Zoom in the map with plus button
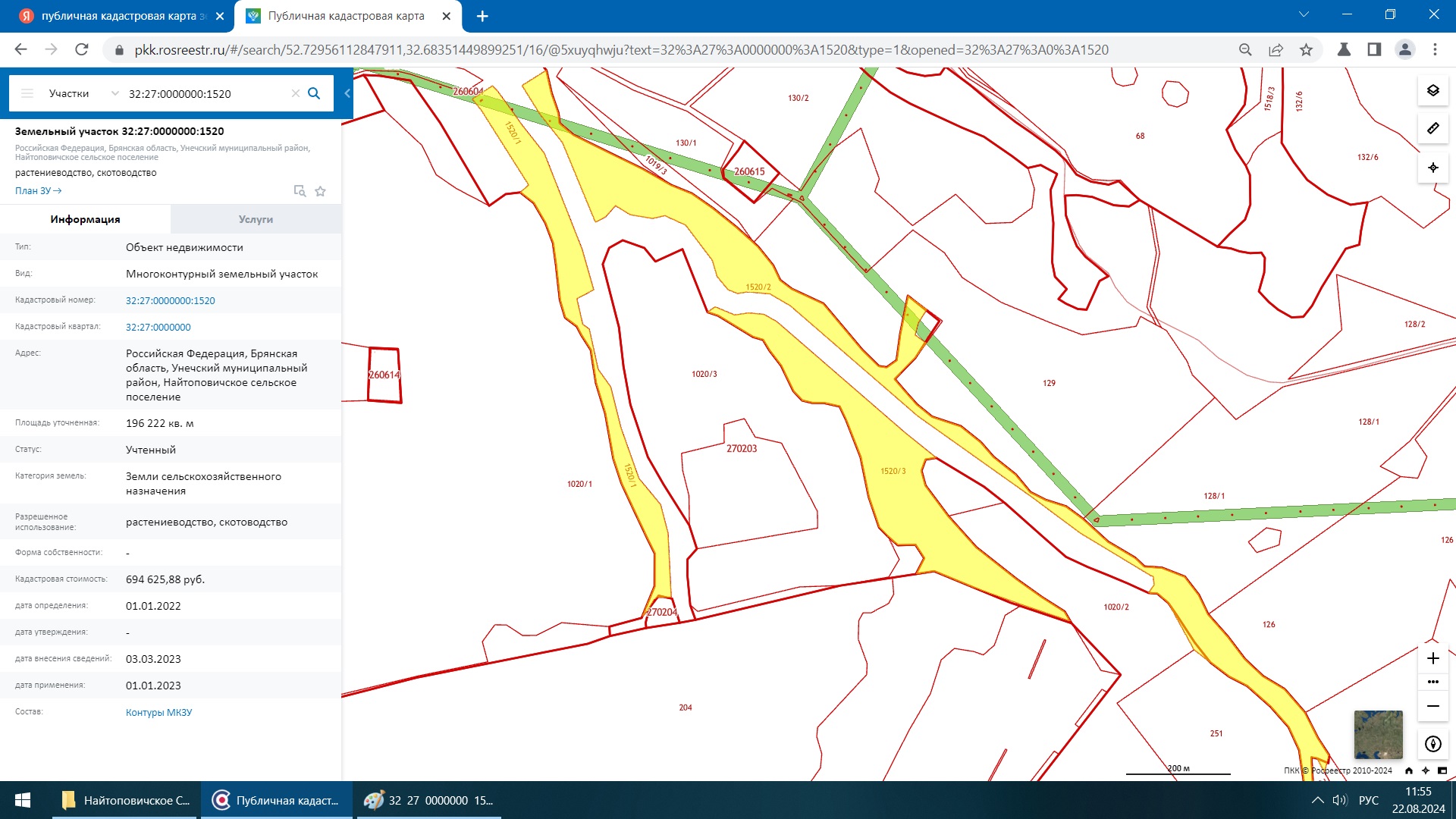The height and width of the screenshot is (819, 1456). point(1432,658)
